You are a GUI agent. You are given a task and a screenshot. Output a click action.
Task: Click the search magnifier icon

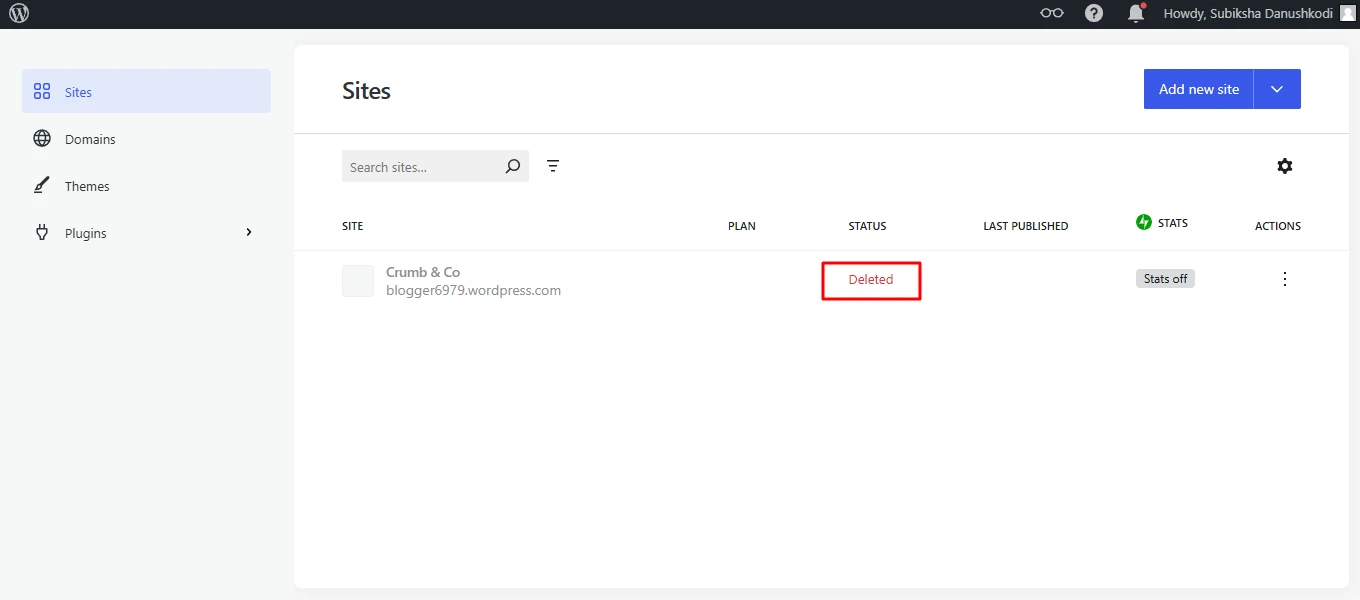coord(513,167)
